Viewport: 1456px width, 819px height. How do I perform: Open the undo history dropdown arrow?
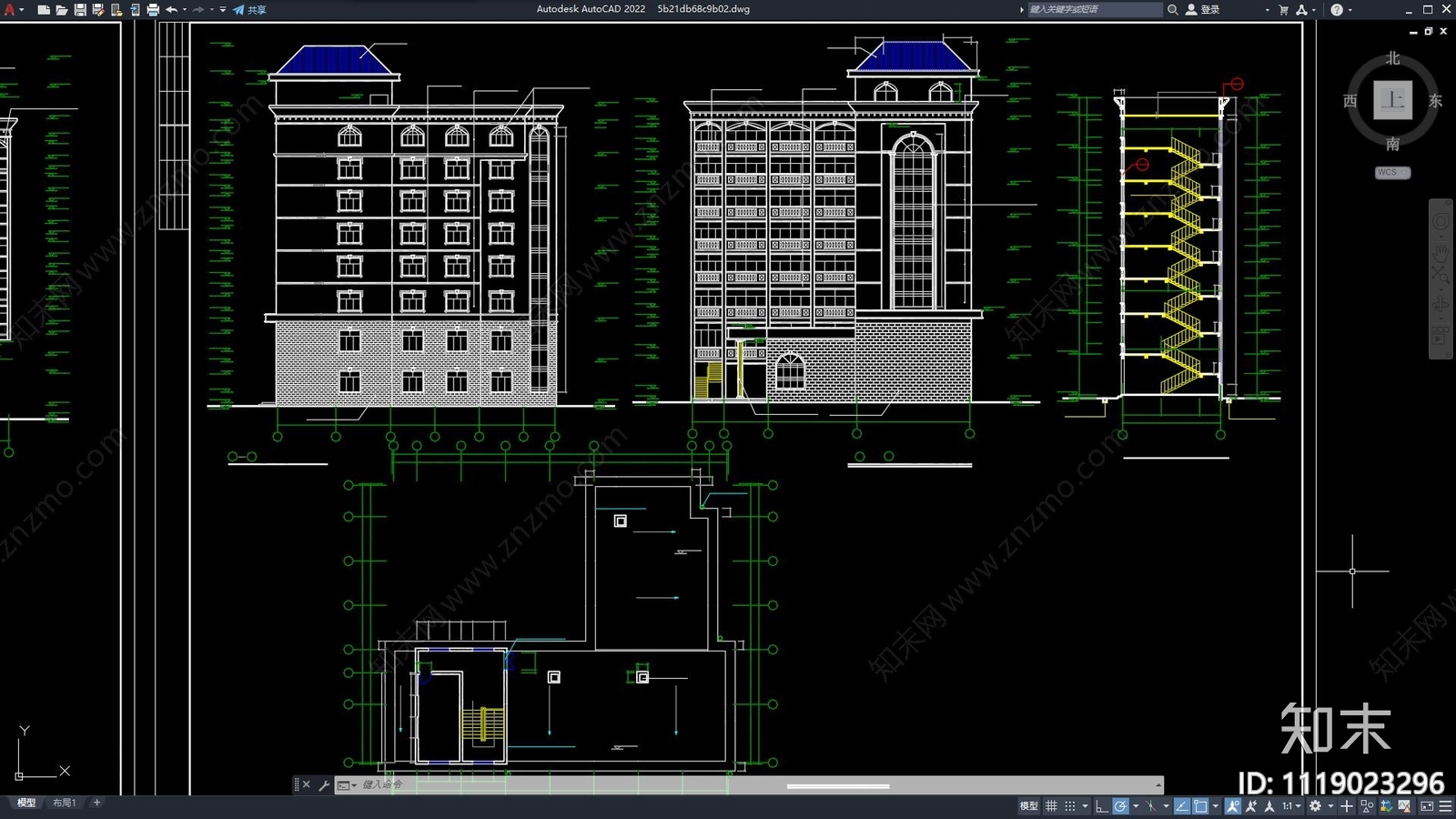click(185, 10)
